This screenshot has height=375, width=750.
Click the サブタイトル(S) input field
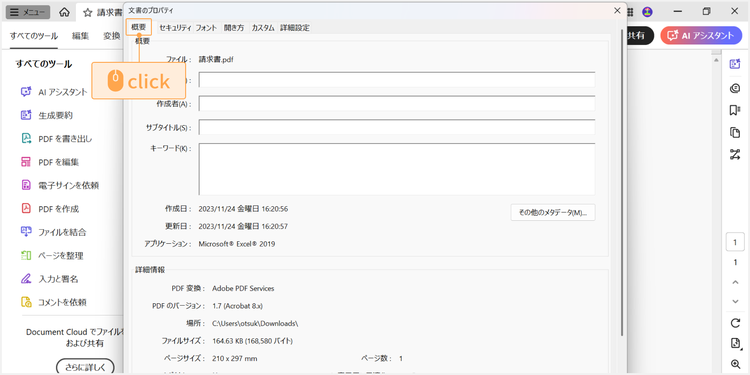coord(397,127)
